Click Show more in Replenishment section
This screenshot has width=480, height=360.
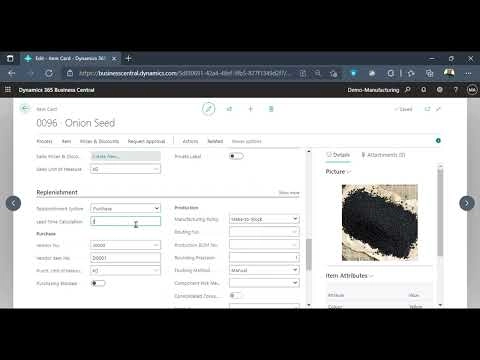pos(289,193)
